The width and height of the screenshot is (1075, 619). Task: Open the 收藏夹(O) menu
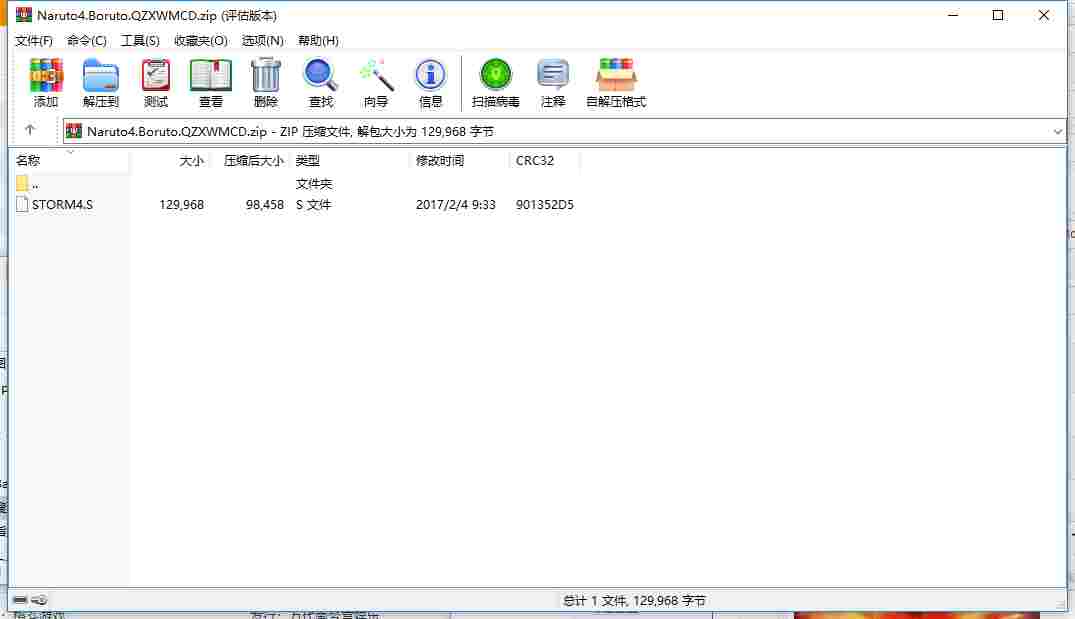tap(200, 40)
